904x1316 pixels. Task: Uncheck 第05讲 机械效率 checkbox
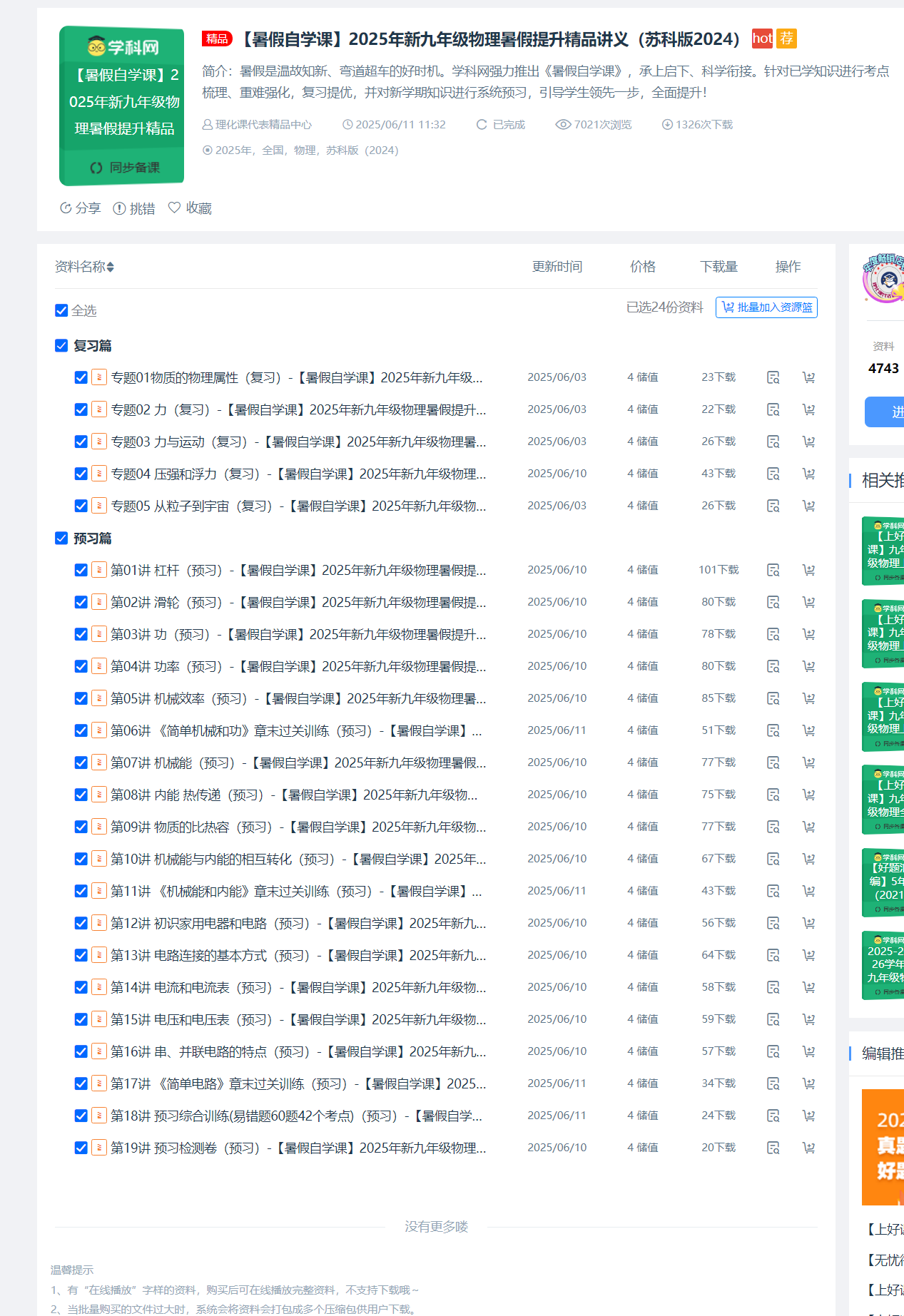(x=81, y=698)
